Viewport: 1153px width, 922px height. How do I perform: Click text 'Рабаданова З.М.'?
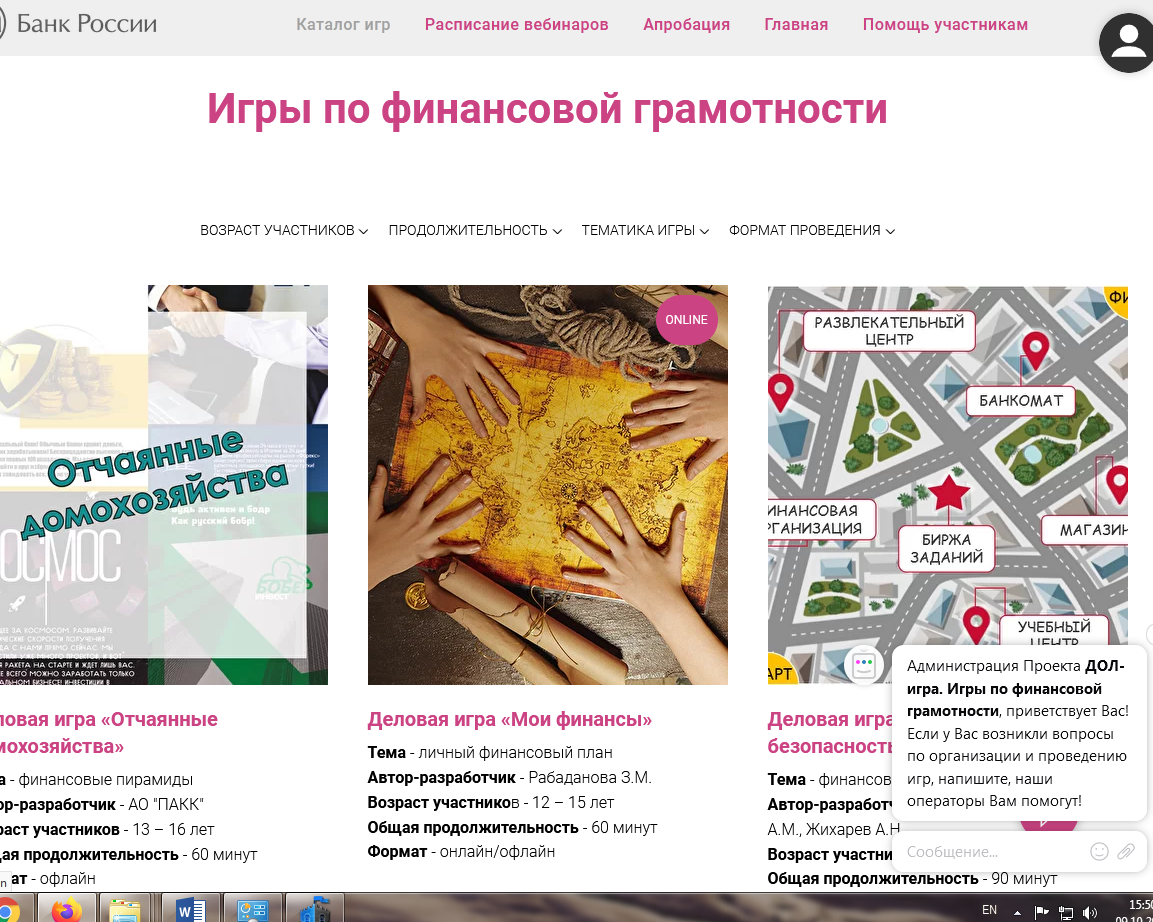[590, 777]
